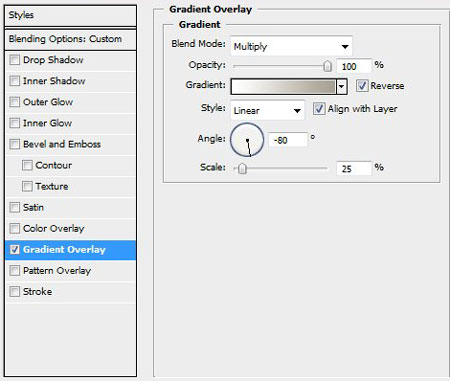Click the Opacity slider handle
This screenshot has height=381, width=450.
(x=328, y=66)
